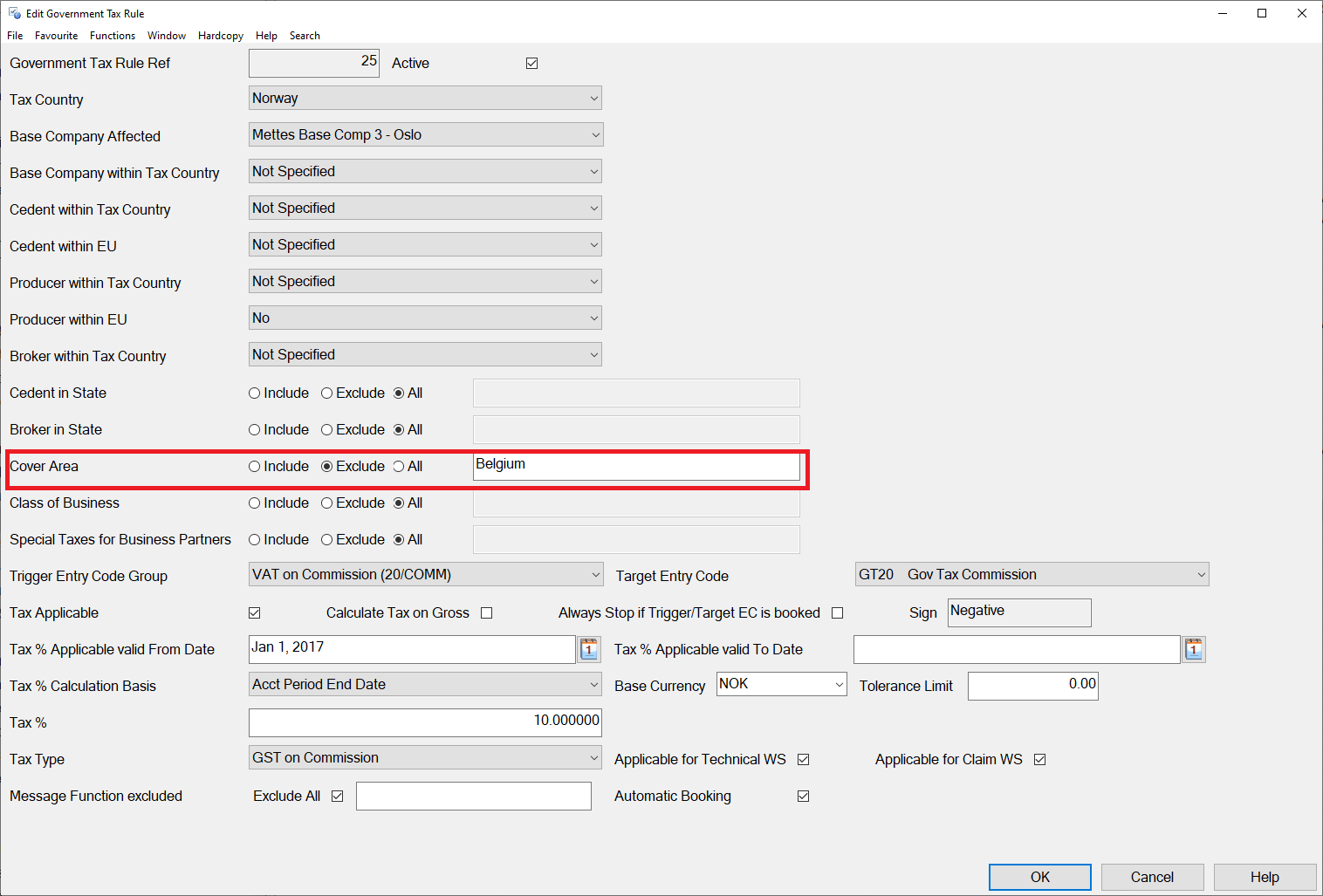Open the Functions menu
This screenshot has height=896, width=1323.
(113, 36)
